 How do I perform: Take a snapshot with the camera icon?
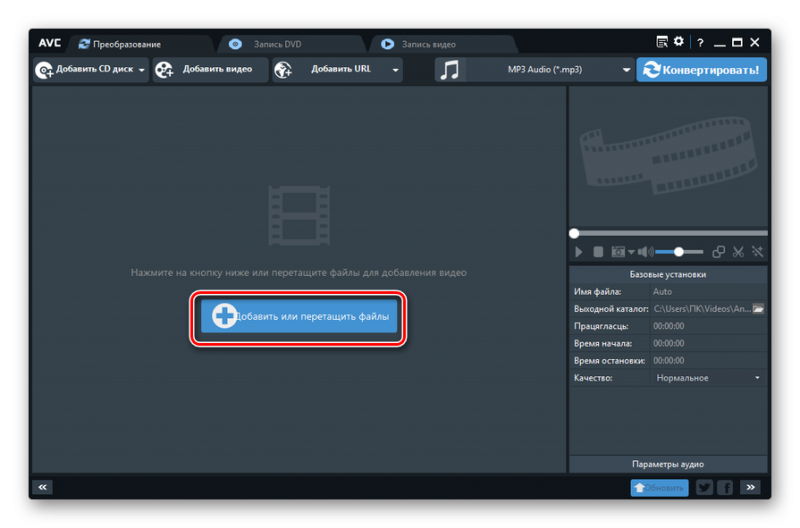[618, 252]
